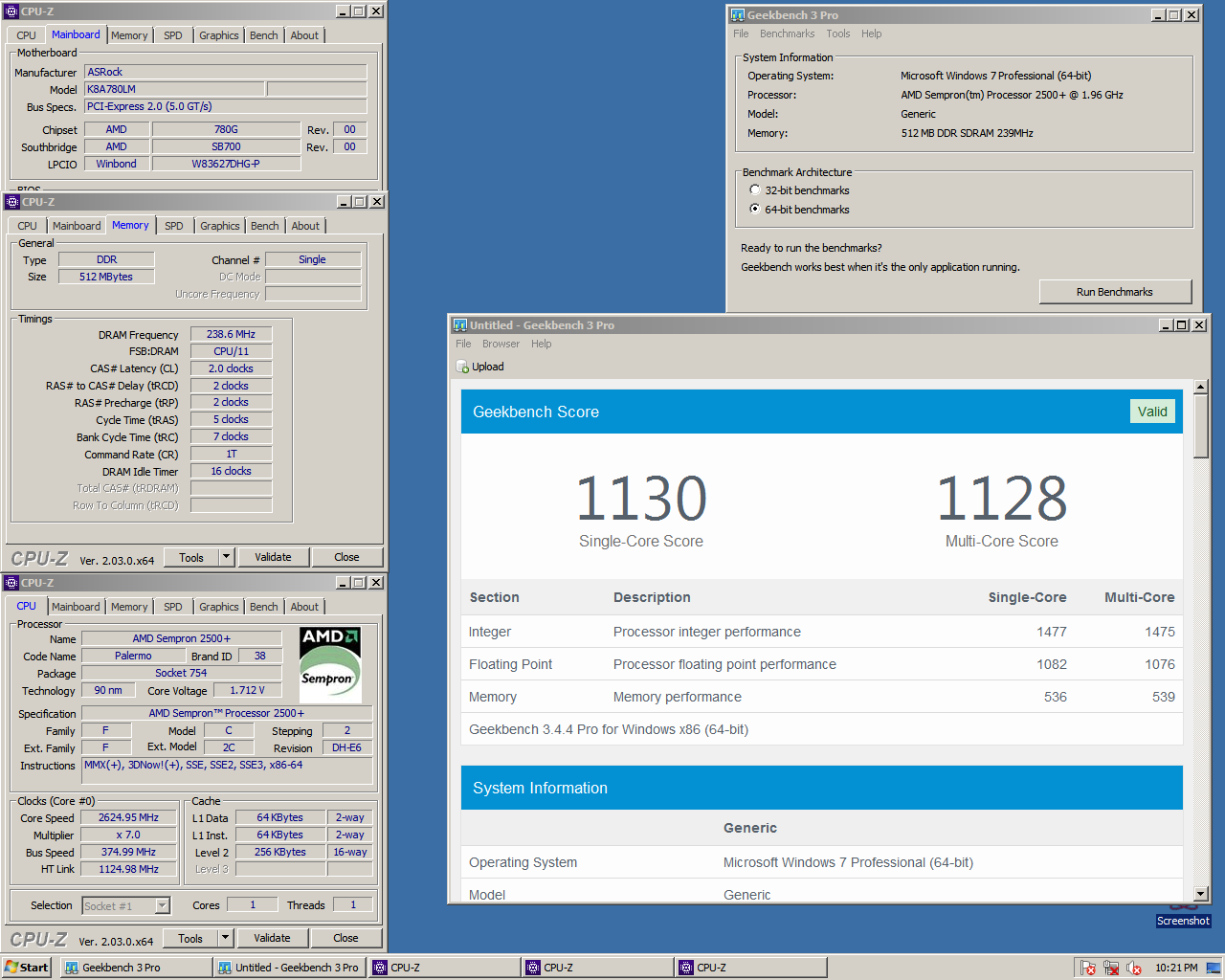Select 32-bit benchmarks radio button
Image resolution: width=1225 pixels, height=980 pixels.
pos(755,190)
